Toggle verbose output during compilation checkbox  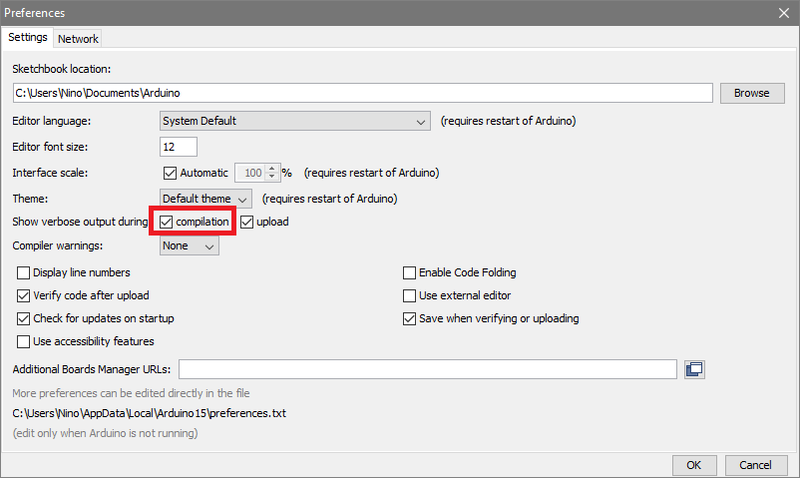pos(168,221)
